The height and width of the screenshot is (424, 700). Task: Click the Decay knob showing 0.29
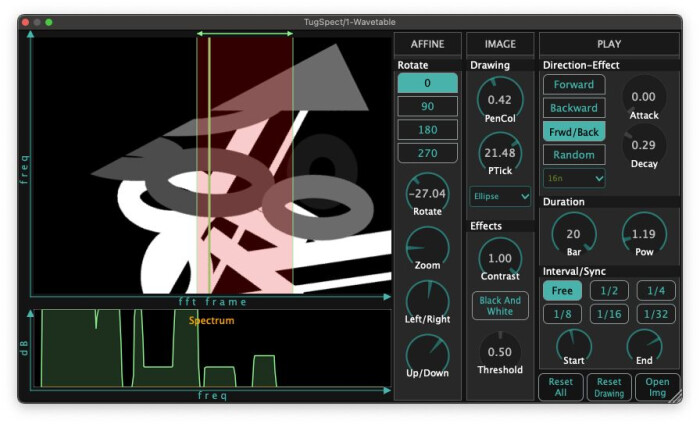coord(643,145)
